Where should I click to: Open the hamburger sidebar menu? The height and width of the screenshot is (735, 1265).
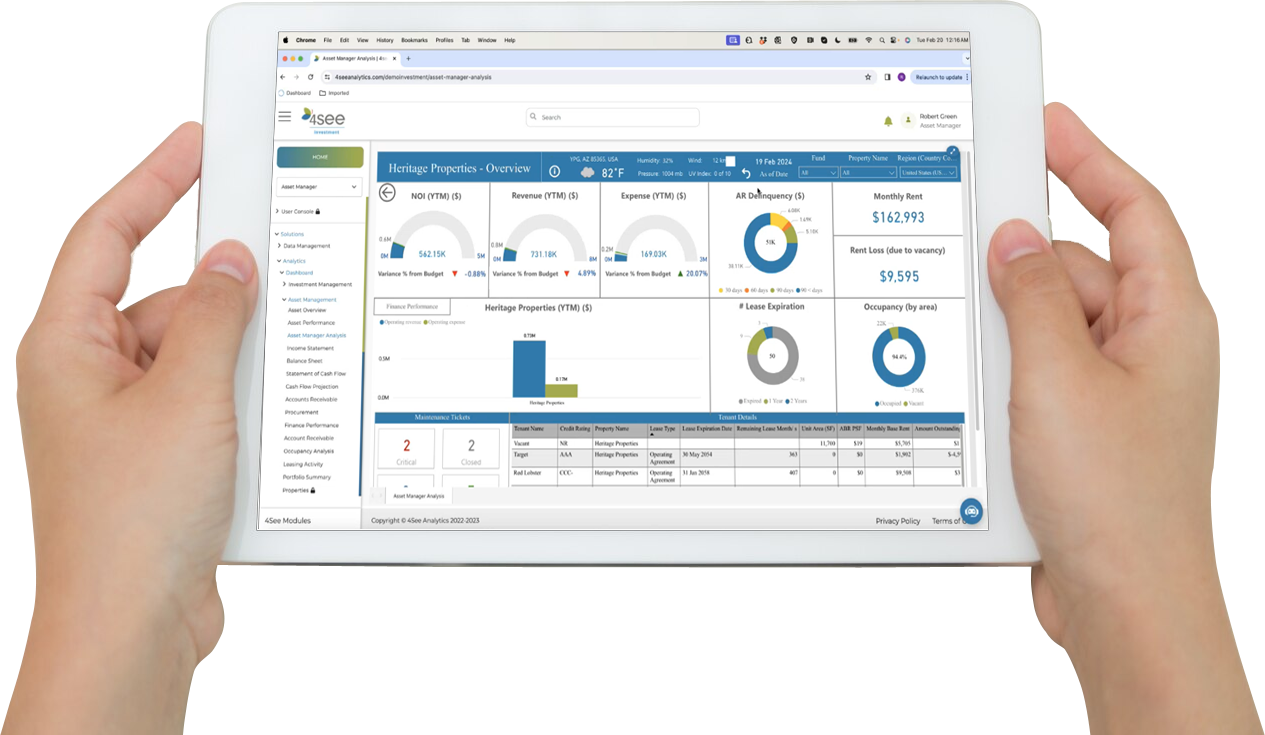pos(285,117)
